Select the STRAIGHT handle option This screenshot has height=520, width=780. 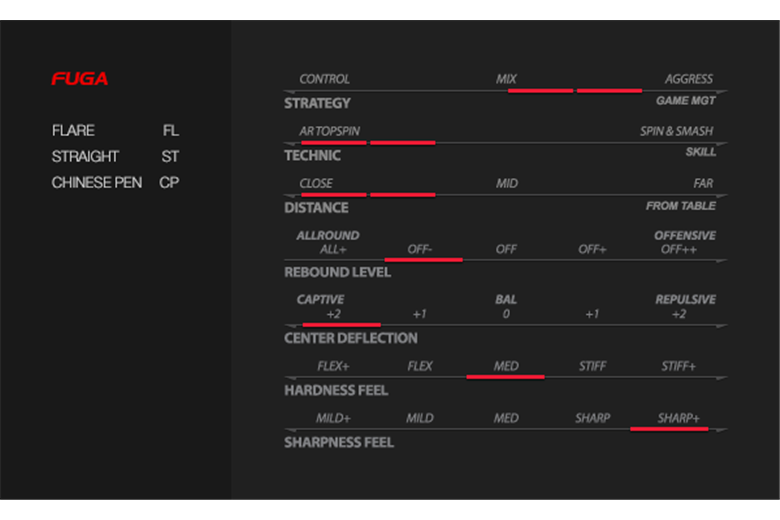(x=85, y=156)
